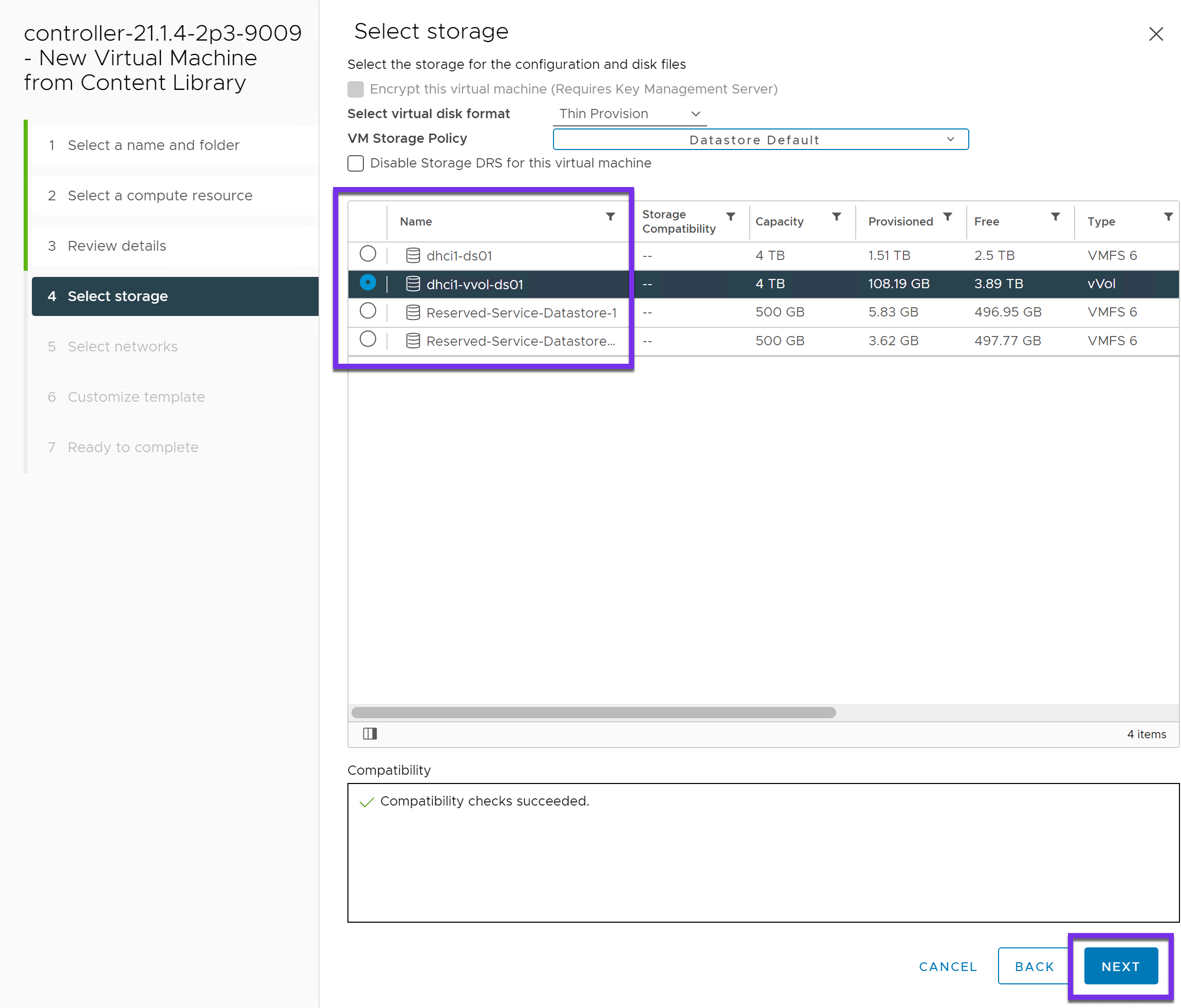Open the Capacity column filter
This screenshot has height=1008, width=1181.
pos(836,216)
